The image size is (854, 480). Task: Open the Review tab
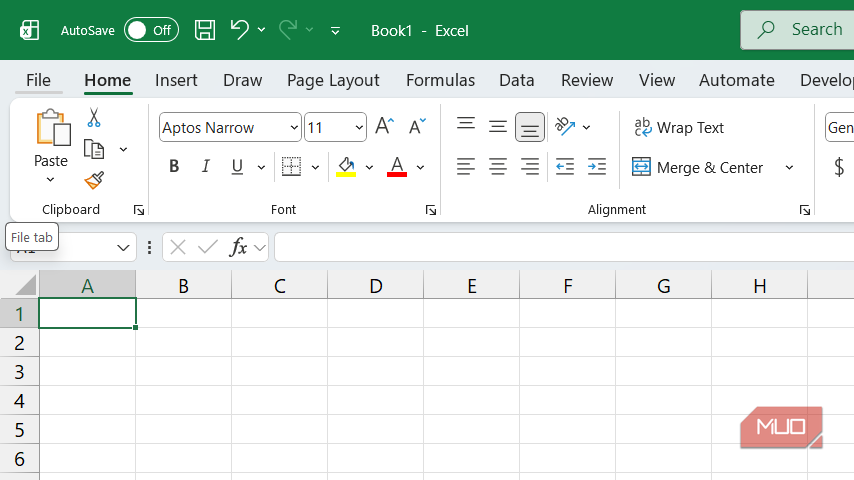pyautogui.click(x=587, y=80)
